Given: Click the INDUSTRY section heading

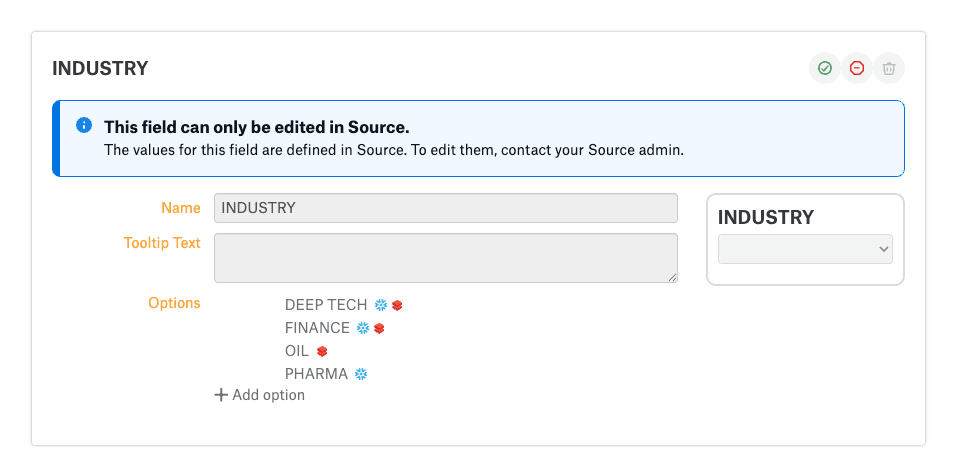Looking at the screenshot, I should (100, 69).
